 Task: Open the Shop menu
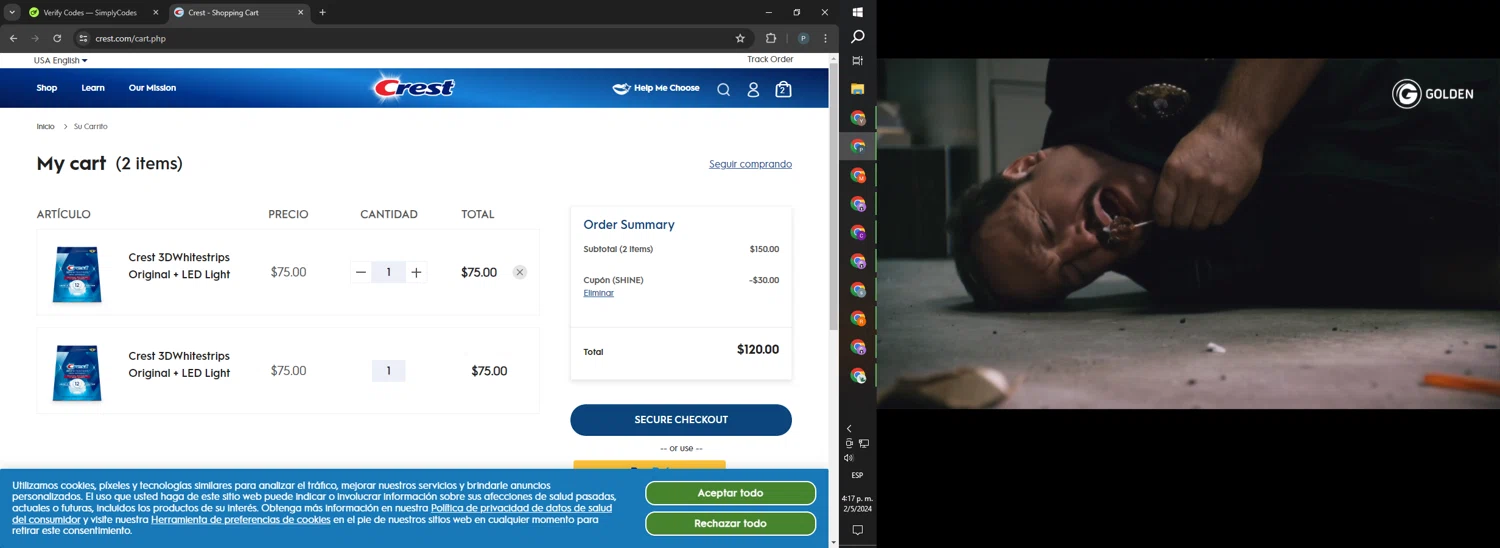coord(47,88)
